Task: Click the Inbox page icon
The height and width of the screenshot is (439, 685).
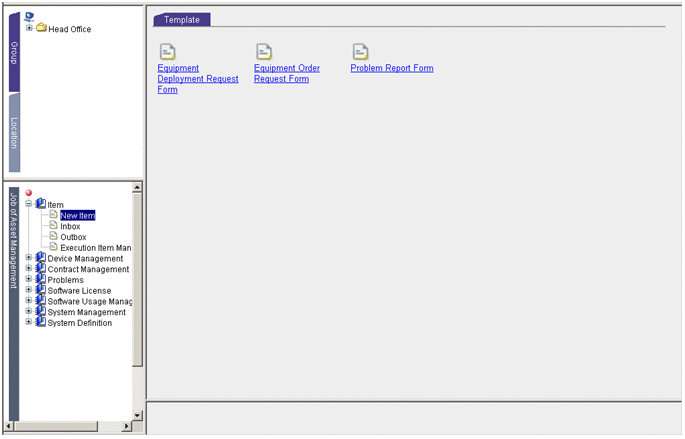Action: pyautogui.click(x=53, y=225)
